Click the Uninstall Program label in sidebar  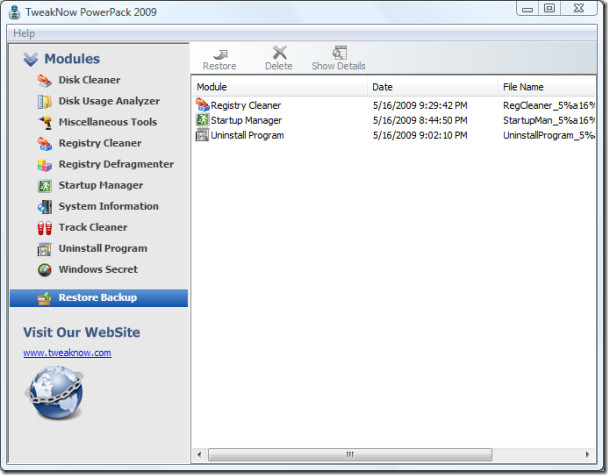point(103,249)
